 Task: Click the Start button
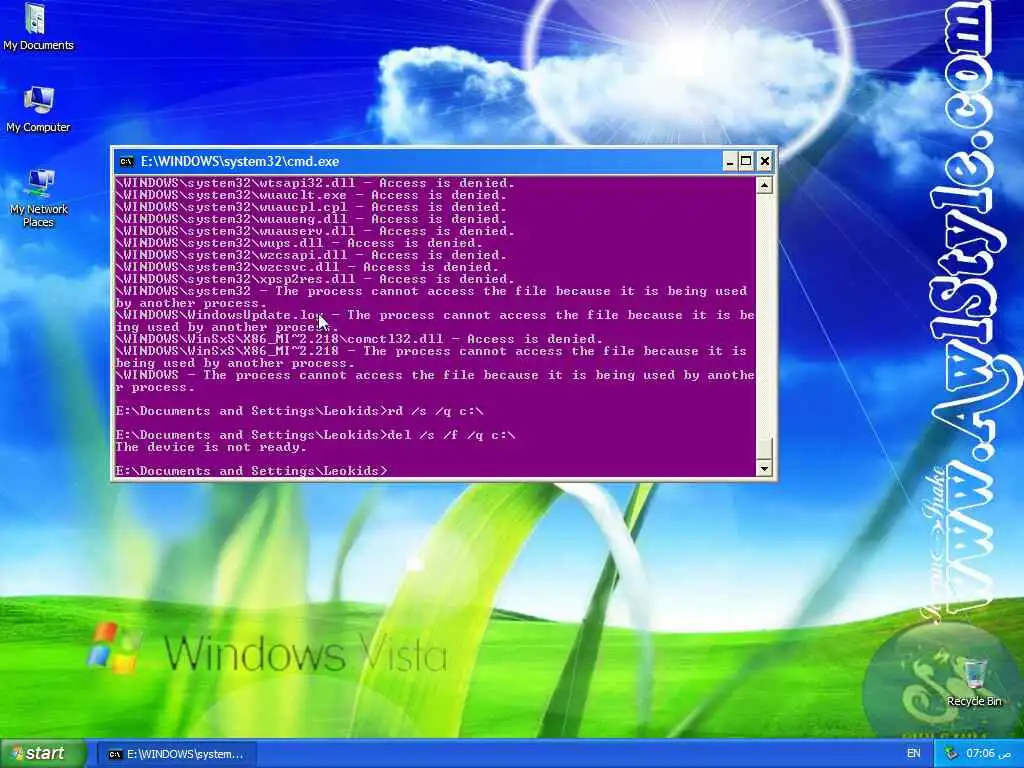(x=43, y=754)
